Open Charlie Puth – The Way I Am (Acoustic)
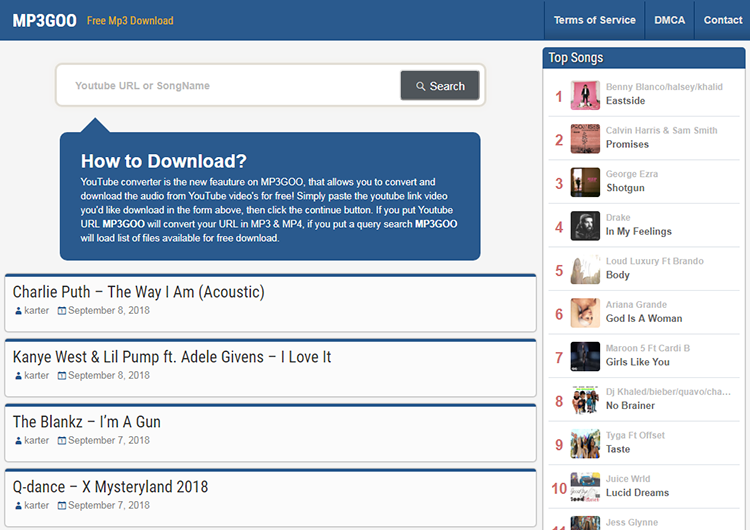Screen dimensions: 750x530 pyautogui.click(x=139, y=292)
